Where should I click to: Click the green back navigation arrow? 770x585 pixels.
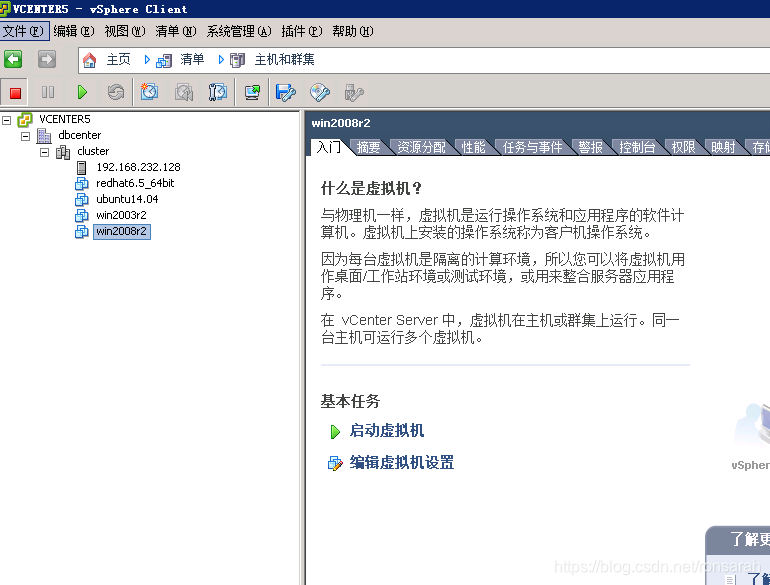pos(13,59)
